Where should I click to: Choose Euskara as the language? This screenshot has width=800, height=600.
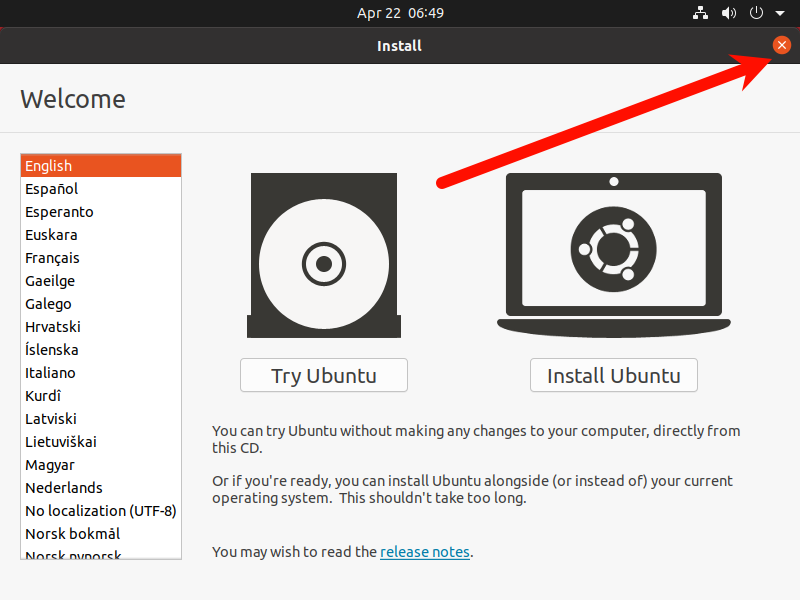pos(101,235)
